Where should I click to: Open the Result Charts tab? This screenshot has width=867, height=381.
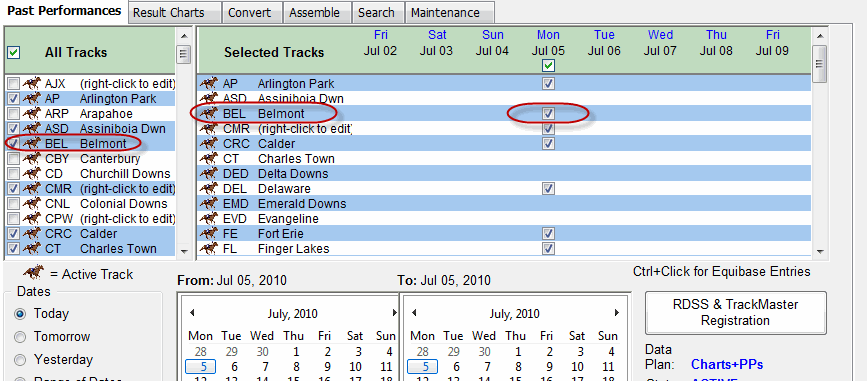tap(174, 13)
